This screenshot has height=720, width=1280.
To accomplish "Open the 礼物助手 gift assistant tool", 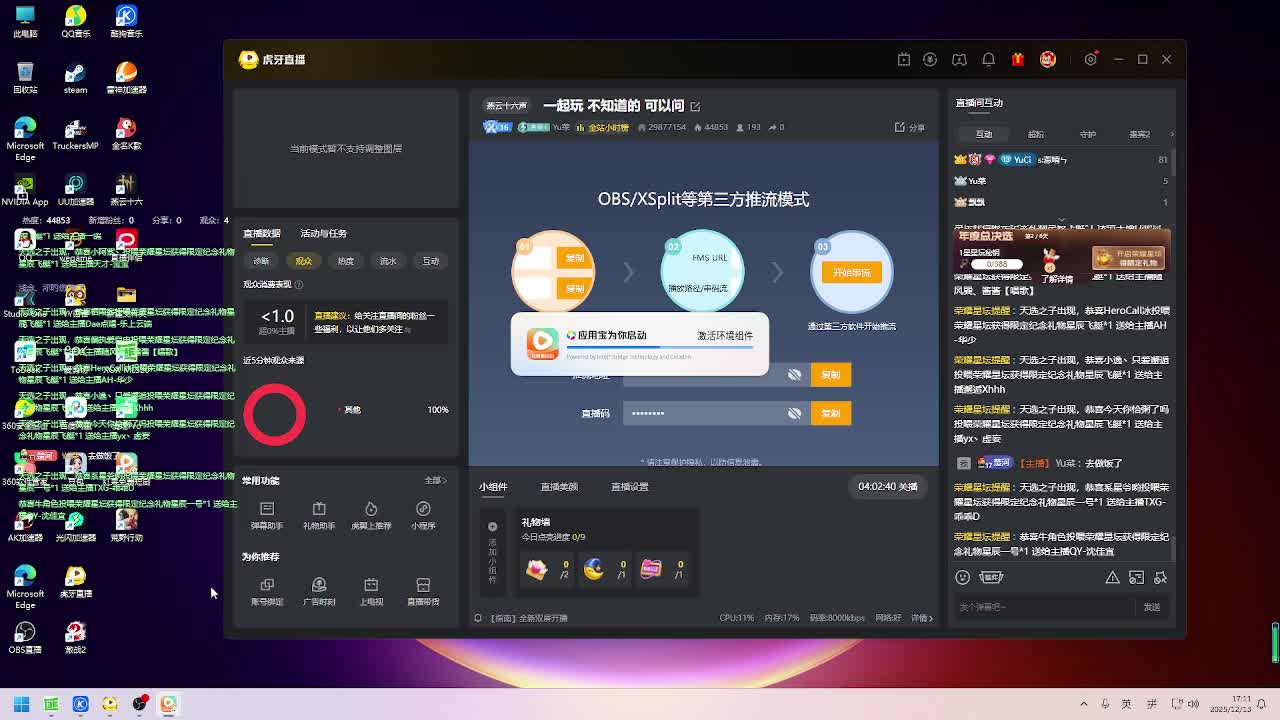I will point(319,514).
